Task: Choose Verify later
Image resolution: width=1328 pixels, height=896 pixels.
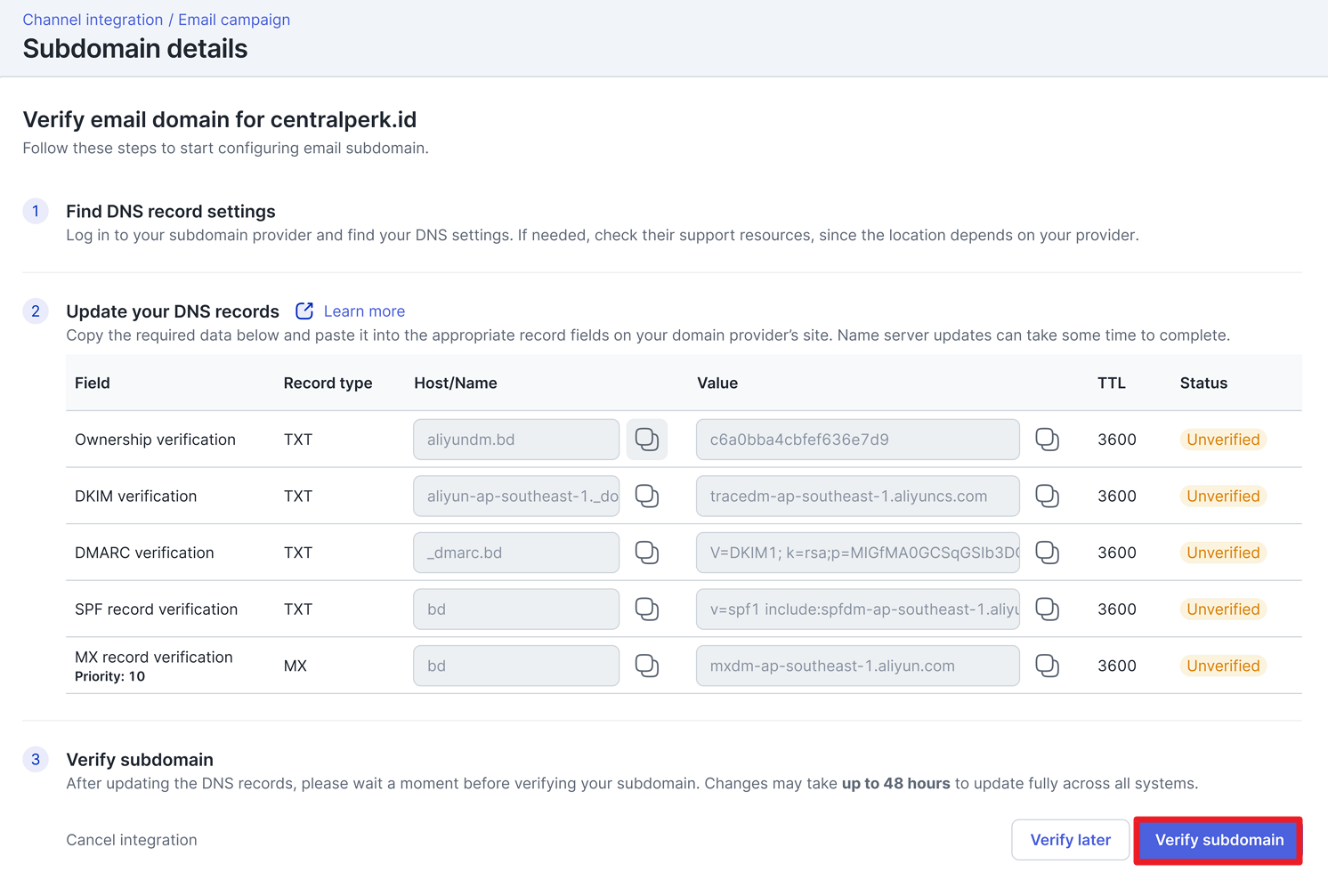Action: tap(1070, 840)
